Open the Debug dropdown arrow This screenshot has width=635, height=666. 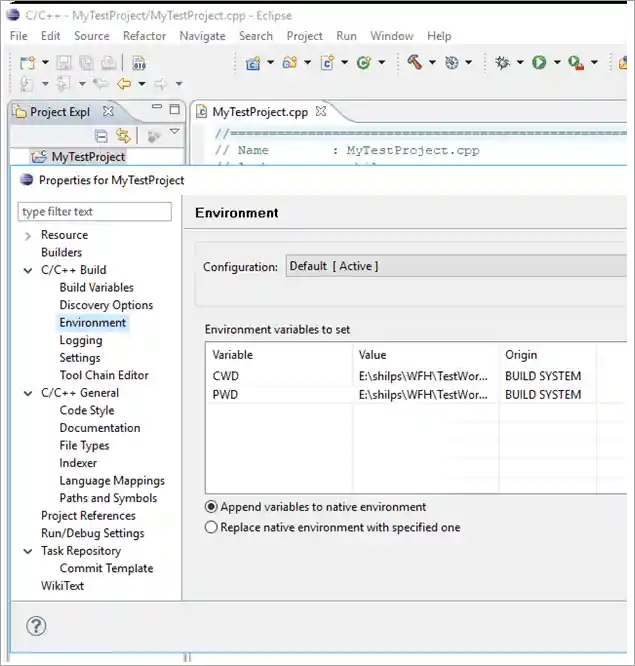(x=520, y=62)
